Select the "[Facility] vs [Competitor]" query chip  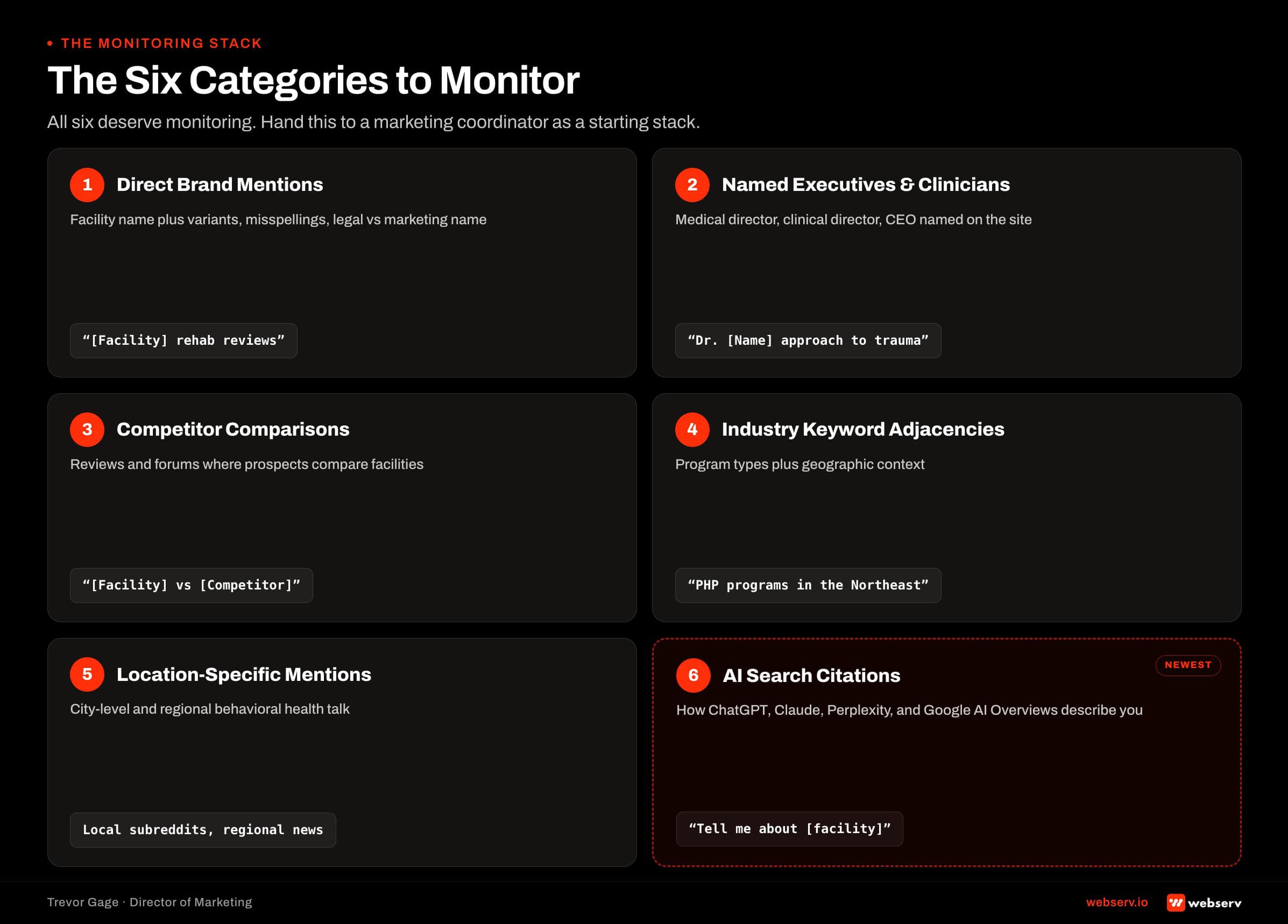coord(192,585)
